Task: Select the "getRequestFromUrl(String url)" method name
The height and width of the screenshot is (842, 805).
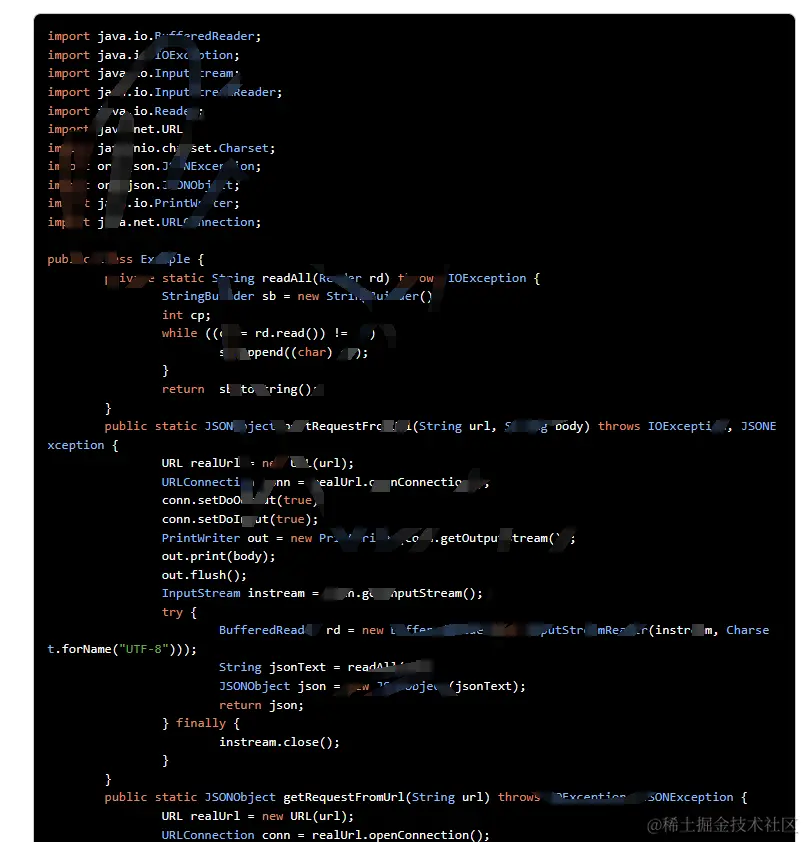Action: pyautogui.click(x=387, y=797)
